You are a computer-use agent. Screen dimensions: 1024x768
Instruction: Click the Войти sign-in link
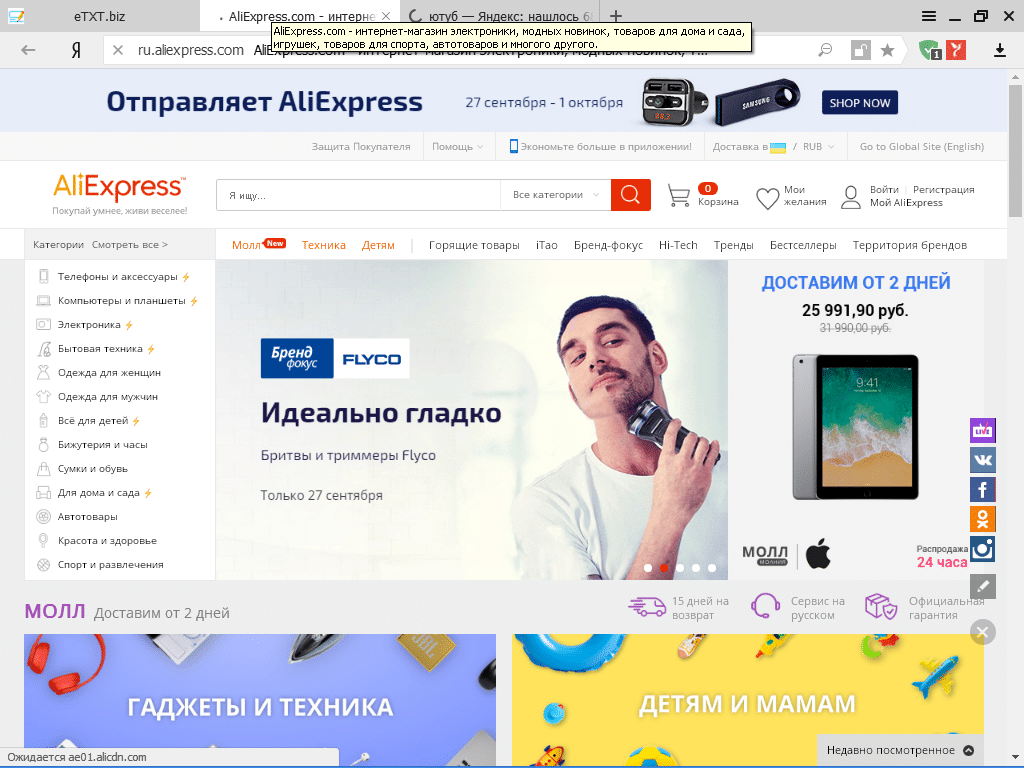coord(884,189)
